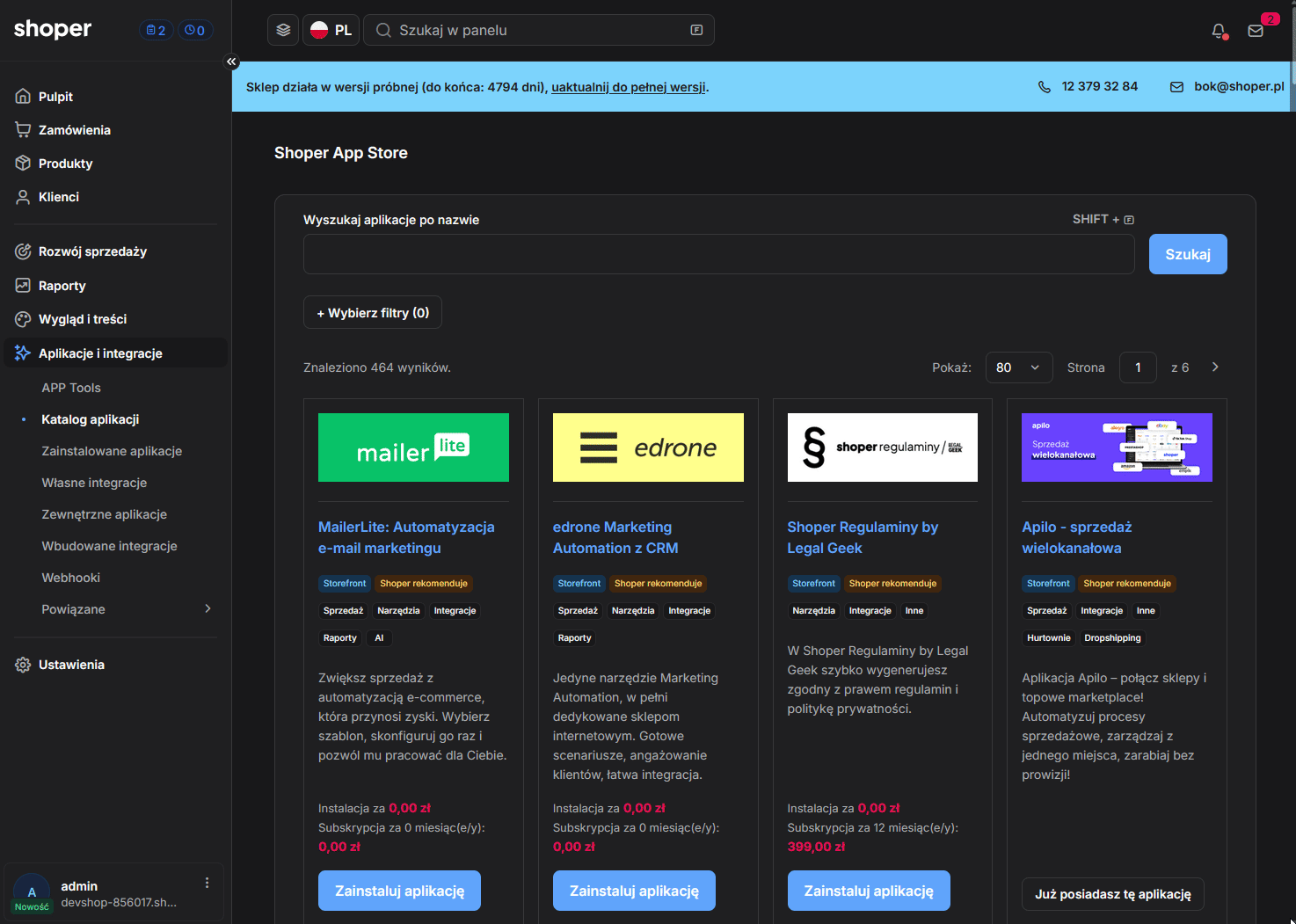Open '+ Wybierz filtry (0)' filter selector
The width and height of the screenshot is (1296, 924).
point(373,313)
